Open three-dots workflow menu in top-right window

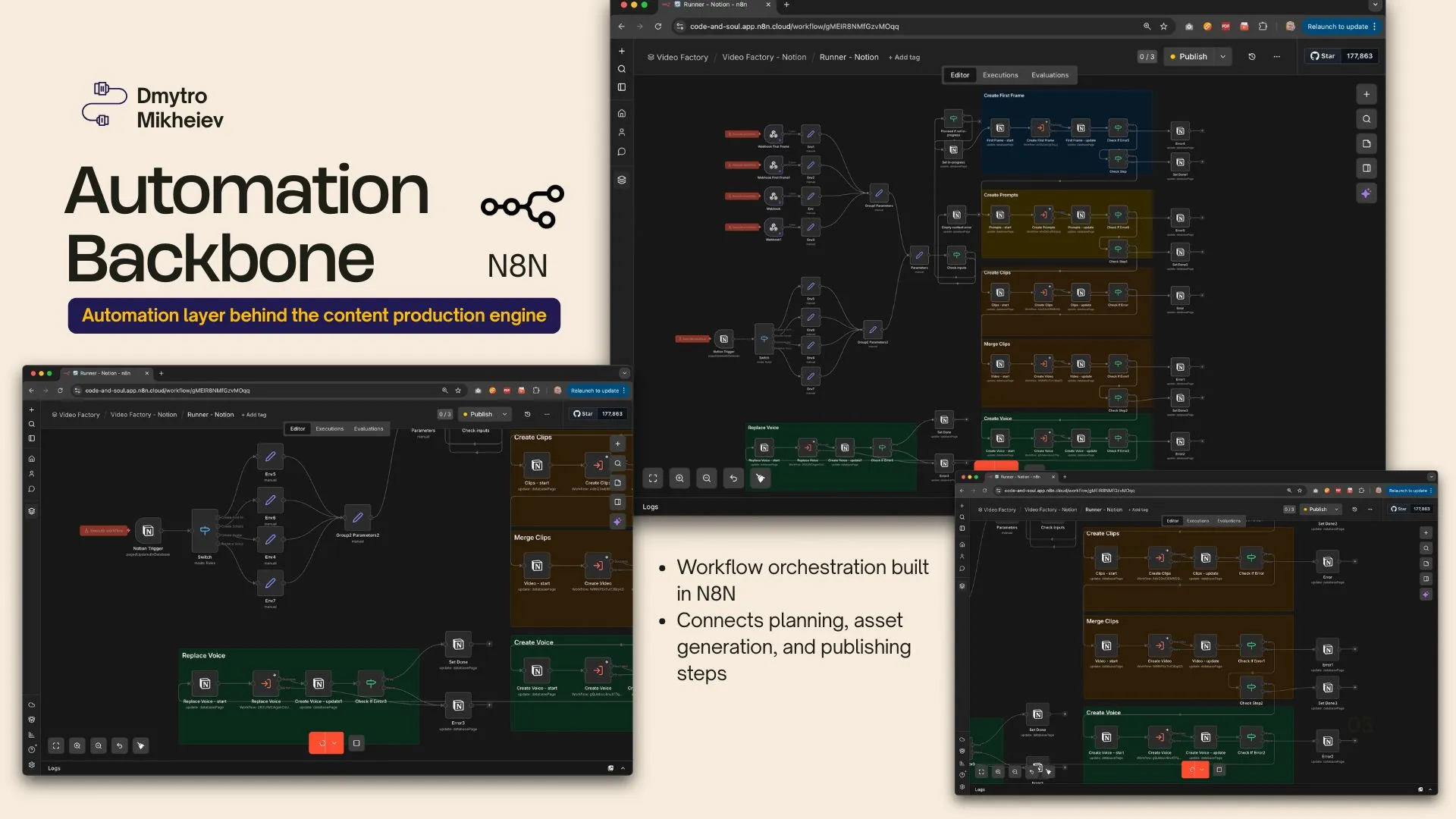click(1277, 57)
